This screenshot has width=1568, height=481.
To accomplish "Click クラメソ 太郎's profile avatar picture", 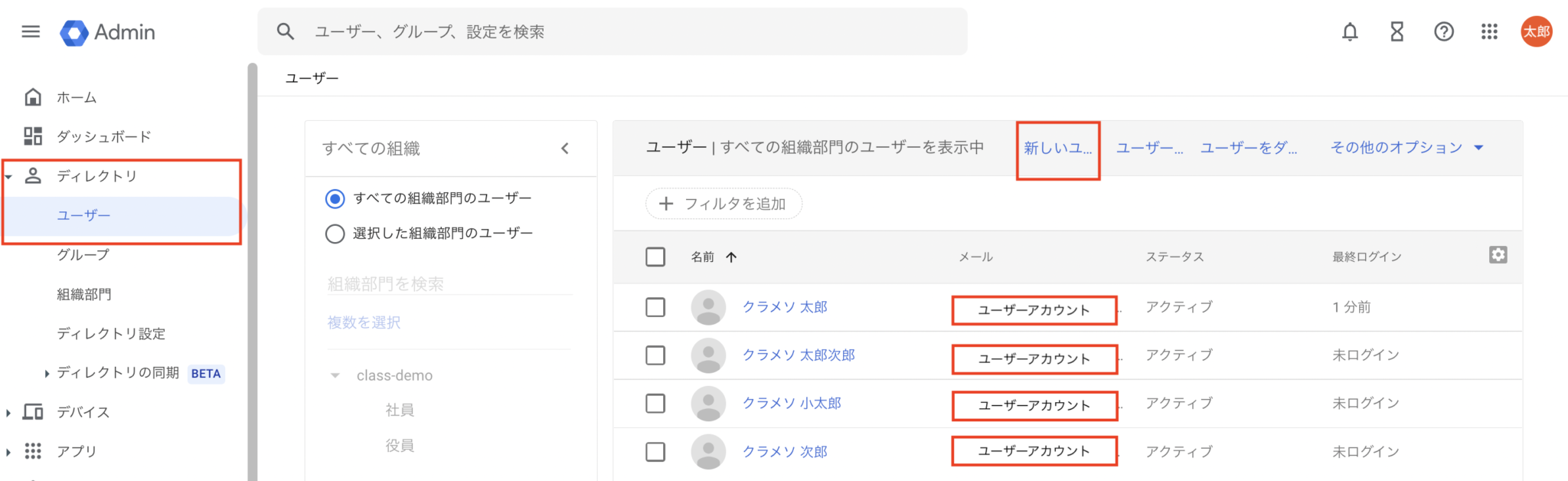I will point(708,307).
